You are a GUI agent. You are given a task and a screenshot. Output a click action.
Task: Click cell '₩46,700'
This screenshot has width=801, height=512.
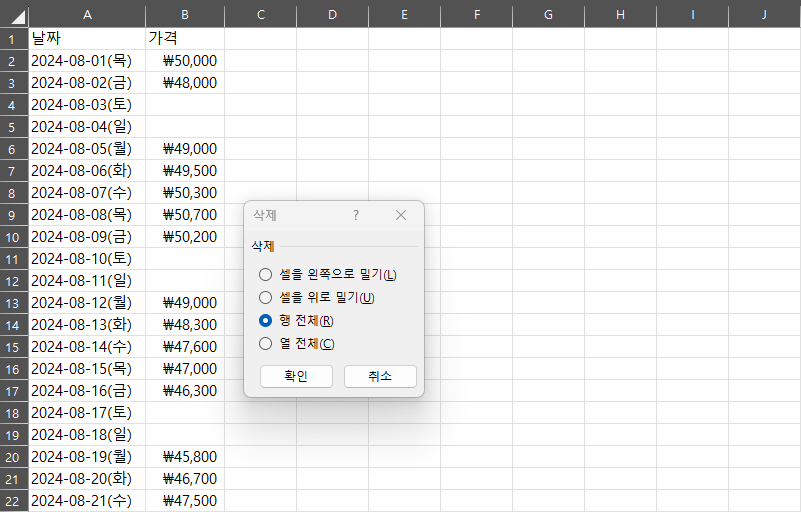pos(185,478)
